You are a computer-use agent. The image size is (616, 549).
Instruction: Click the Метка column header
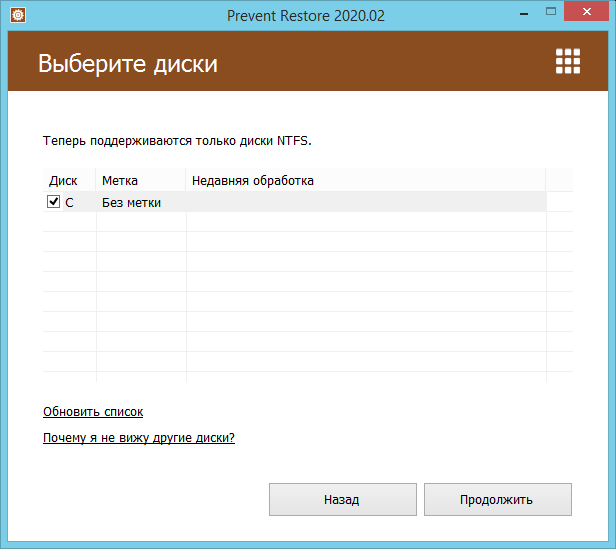[141, 180]
